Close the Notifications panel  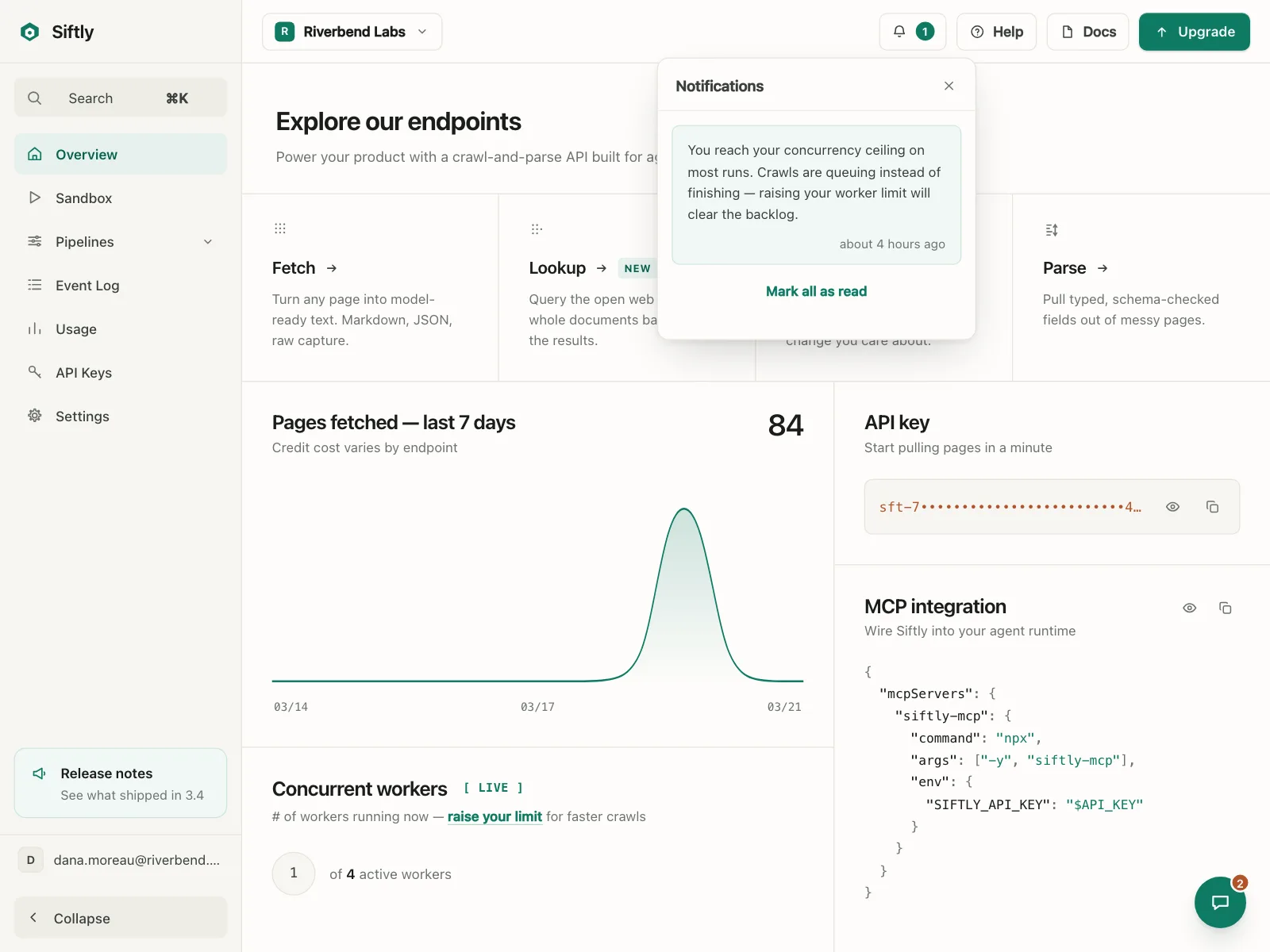(949, 86)
